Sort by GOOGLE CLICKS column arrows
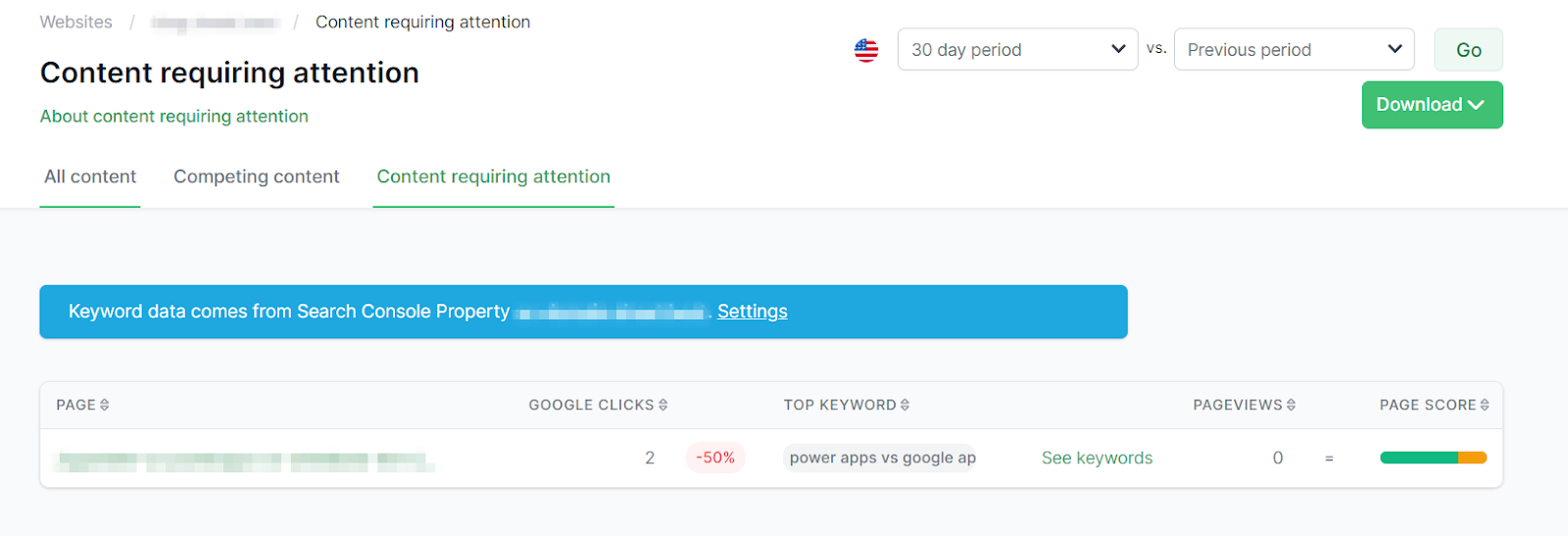Image resolution: width=1568 pixels, height=536 pixels. point(663,405)
